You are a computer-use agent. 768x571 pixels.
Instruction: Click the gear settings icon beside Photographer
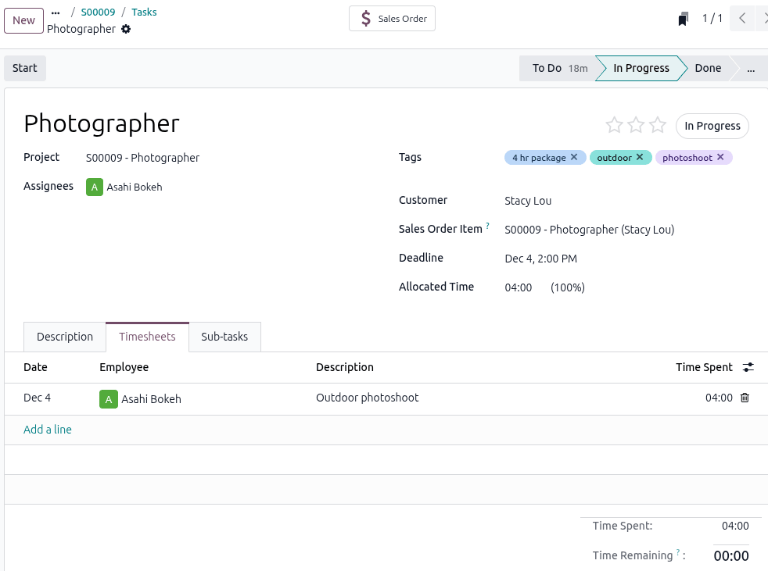[x=126, y=29]
